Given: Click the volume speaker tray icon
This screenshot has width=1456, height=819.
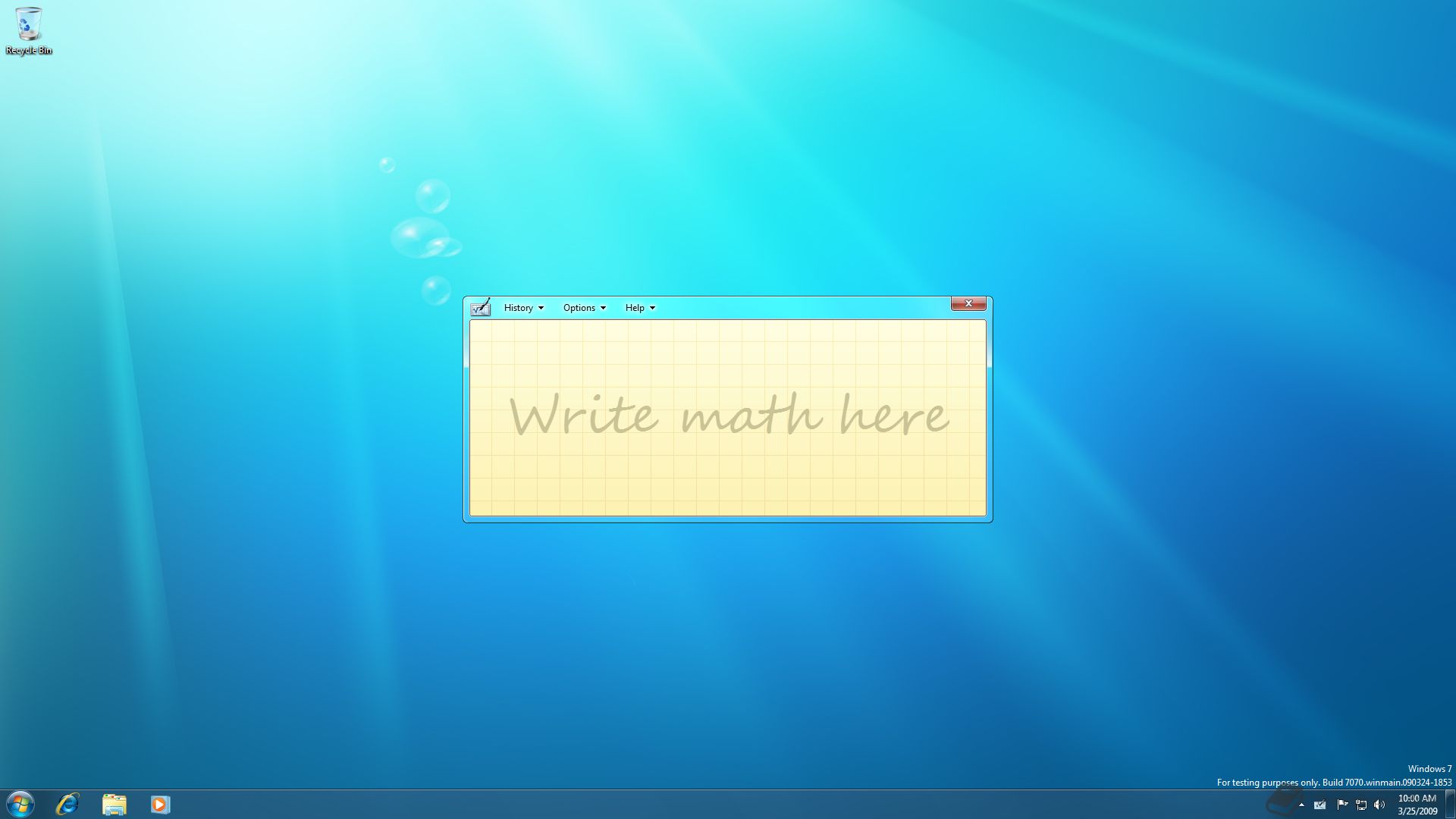Looking at the screenshot, I should click(1379, 805).
